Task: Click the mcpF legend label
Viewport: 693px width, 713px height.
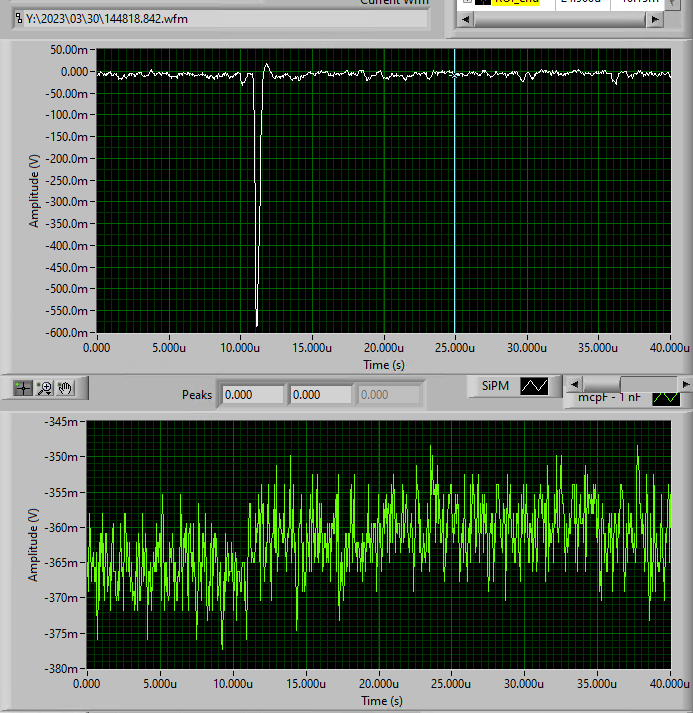Action: 608,399
